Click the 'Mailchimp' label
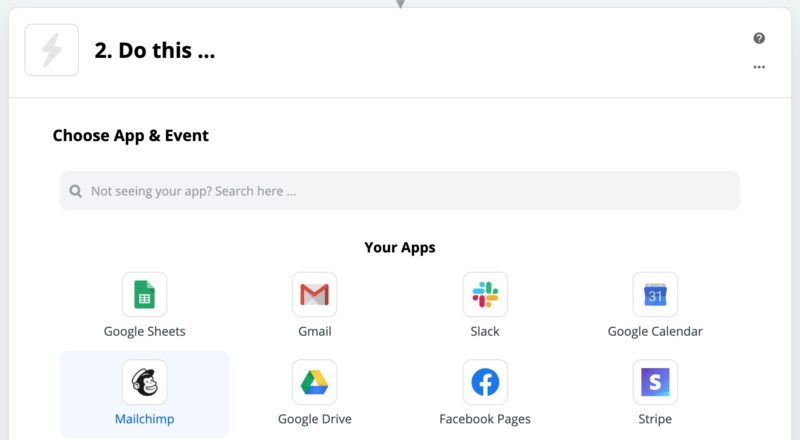This screenshot has height=440, width=800. click(144, 419)
